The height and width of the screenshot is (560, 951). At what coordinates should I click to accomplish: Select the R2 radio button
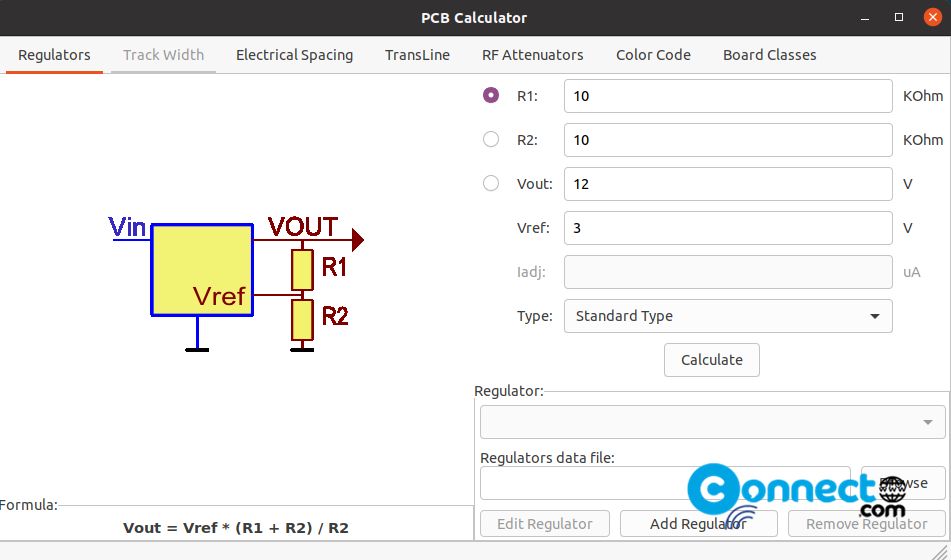(491, 140)
